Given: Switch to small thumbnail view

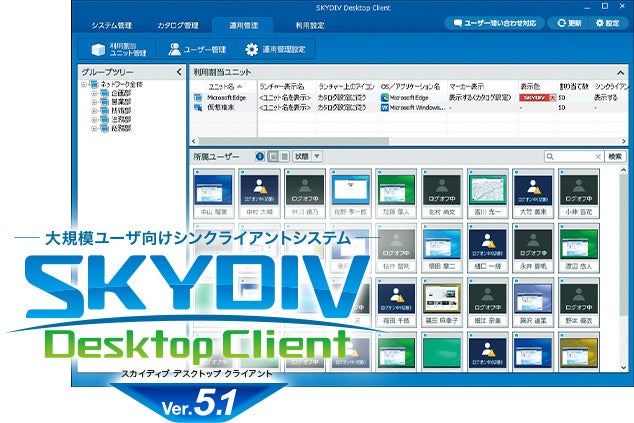Looking at the screenshot, I should pyautogui.click(x=284, y=156).
